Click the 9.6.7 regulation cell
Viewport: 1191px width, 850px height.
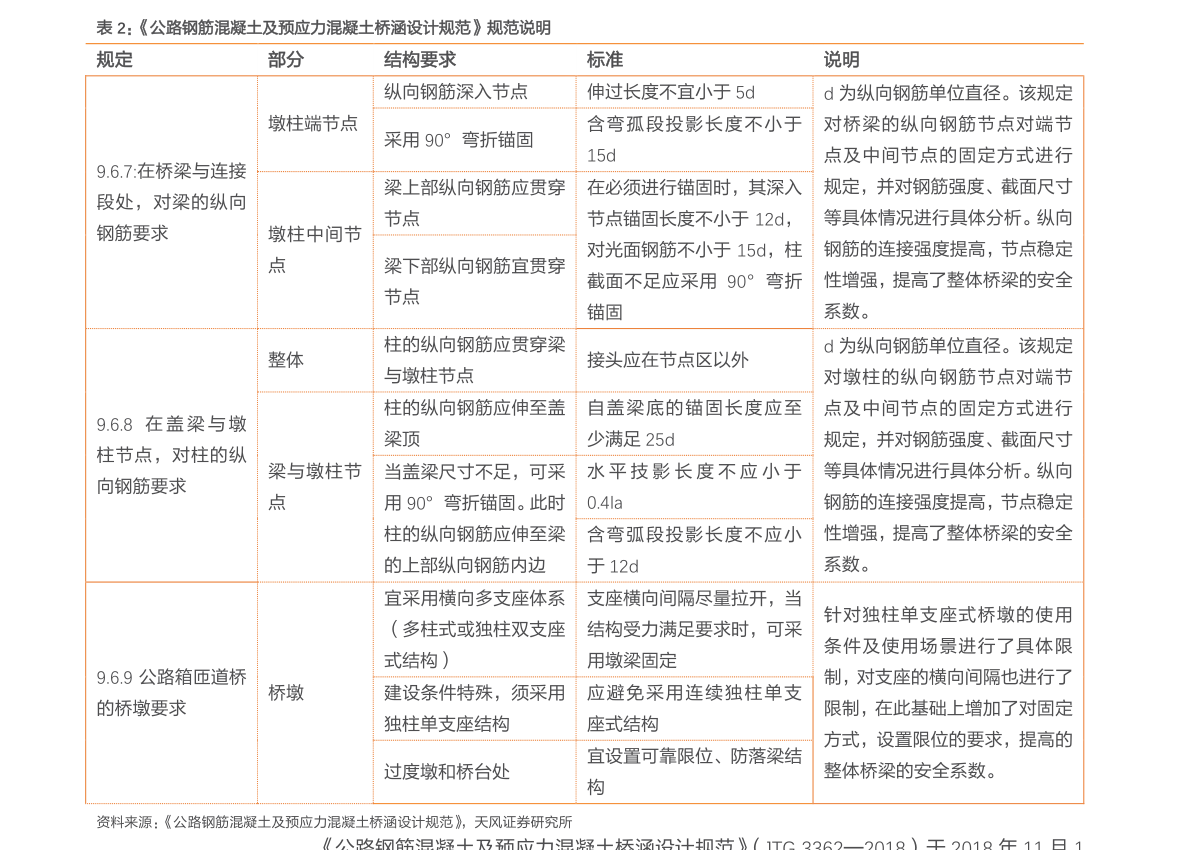tap(171, 202)
